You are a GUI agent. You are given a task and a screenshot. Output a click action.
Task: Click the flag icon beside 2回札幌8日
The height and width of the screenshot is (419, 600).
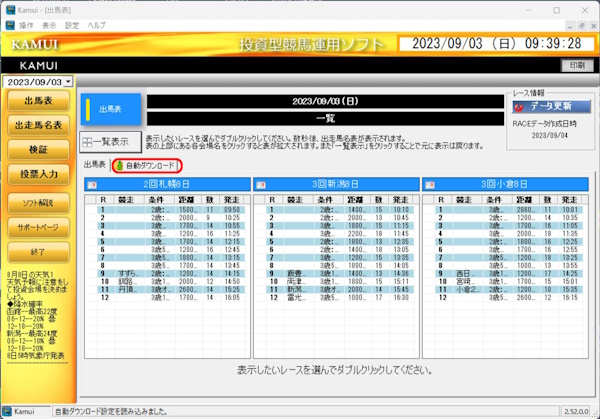coord(92,185)
